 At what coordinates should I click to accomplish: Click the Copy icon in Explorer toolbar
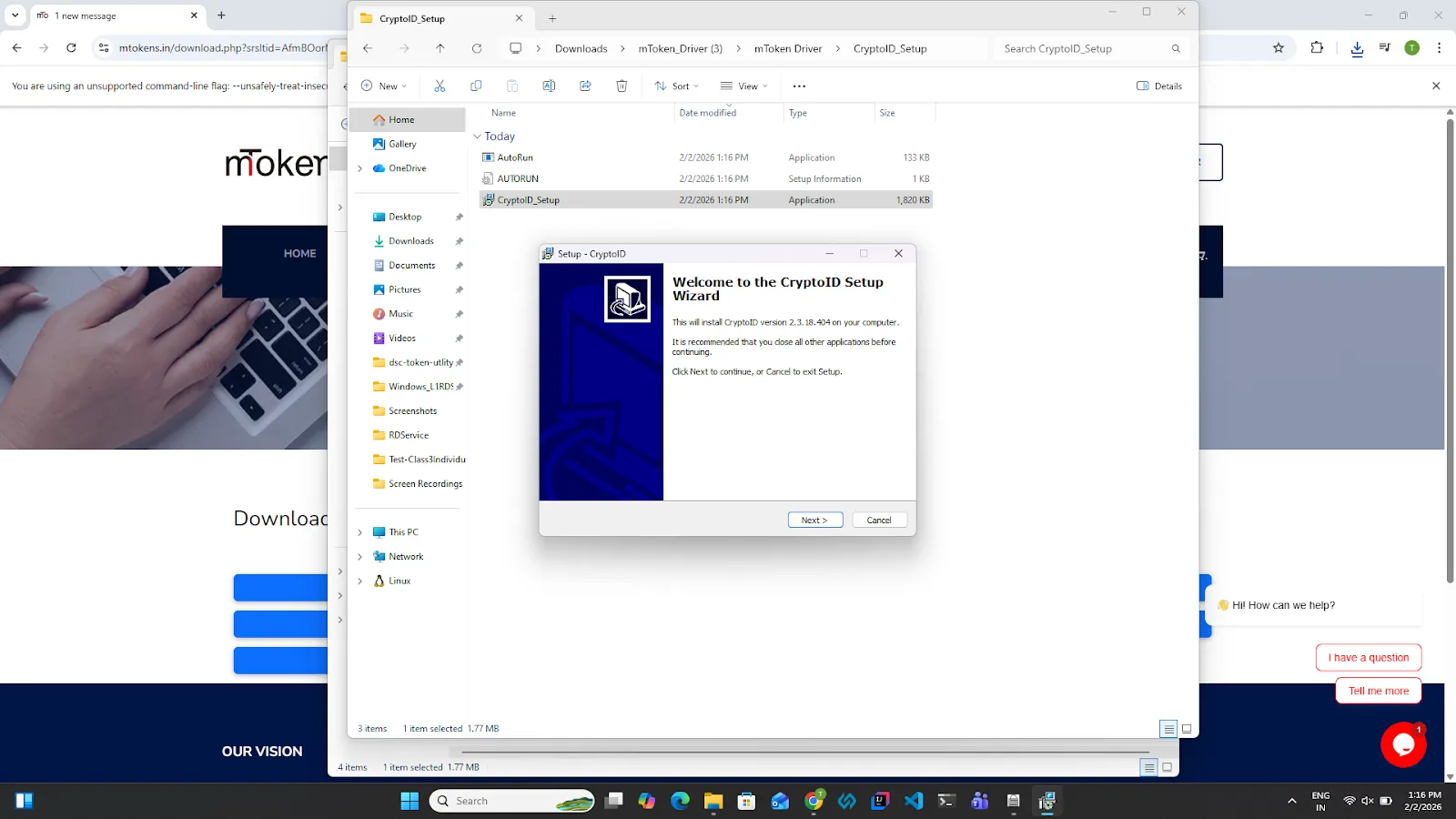point(476,86)
